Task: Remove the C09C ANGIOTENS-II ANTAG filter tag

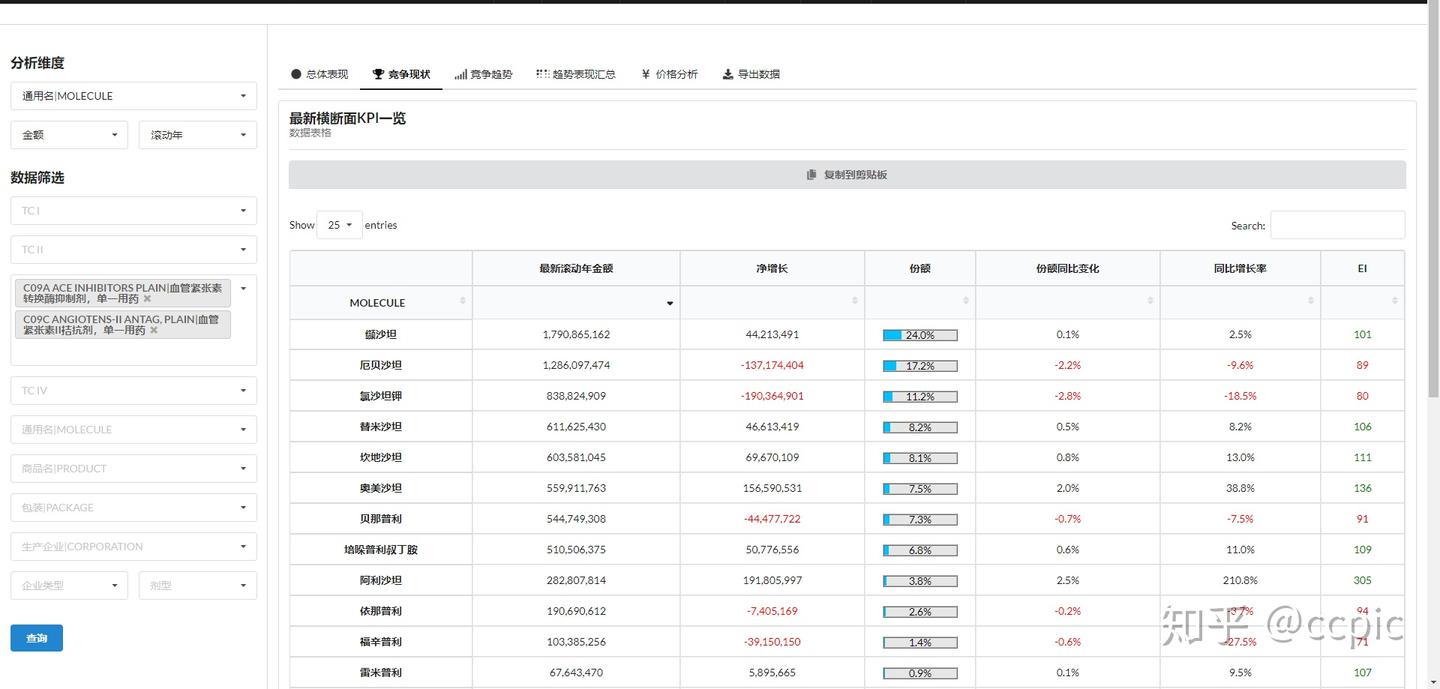Action: [x=154, y=330]
